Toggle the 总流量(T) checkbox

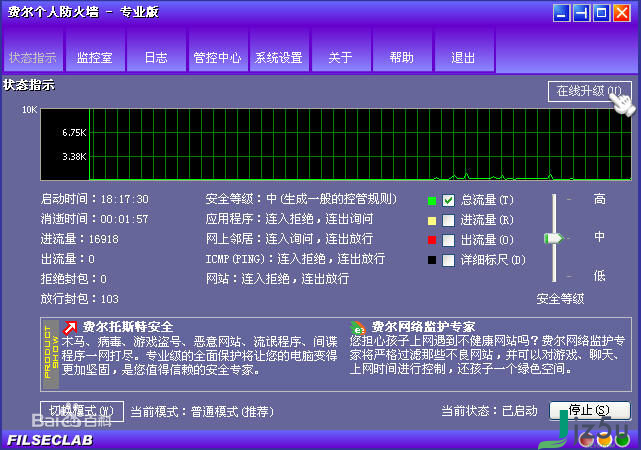[448, 200]
